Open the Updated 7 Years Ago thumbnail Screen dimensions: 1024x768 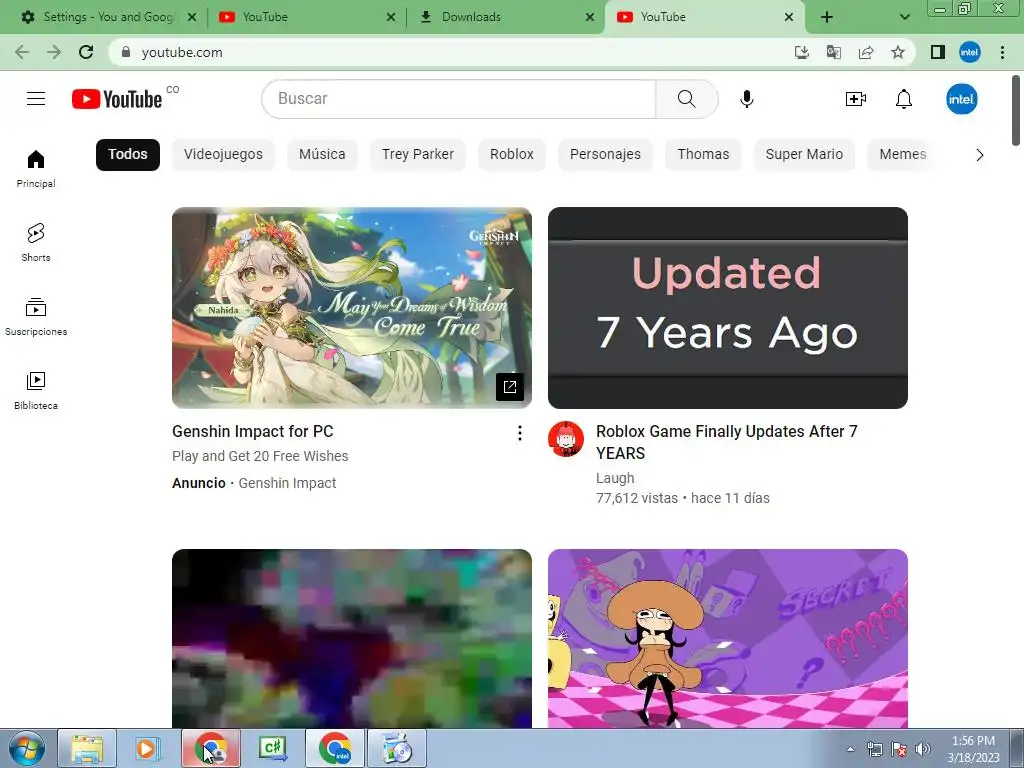coord(728,308)
